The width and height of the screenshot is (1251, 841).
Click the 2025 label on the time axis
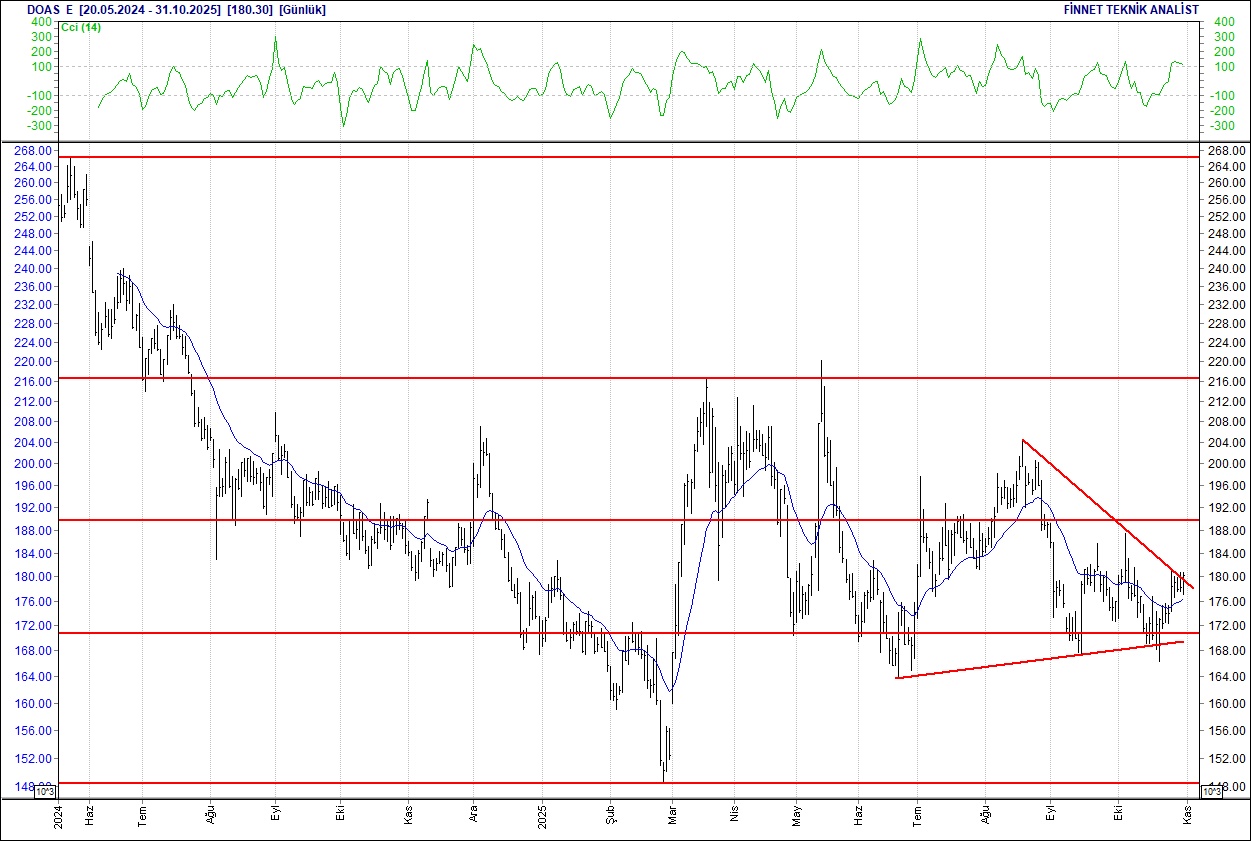click(x=541, y=815)
